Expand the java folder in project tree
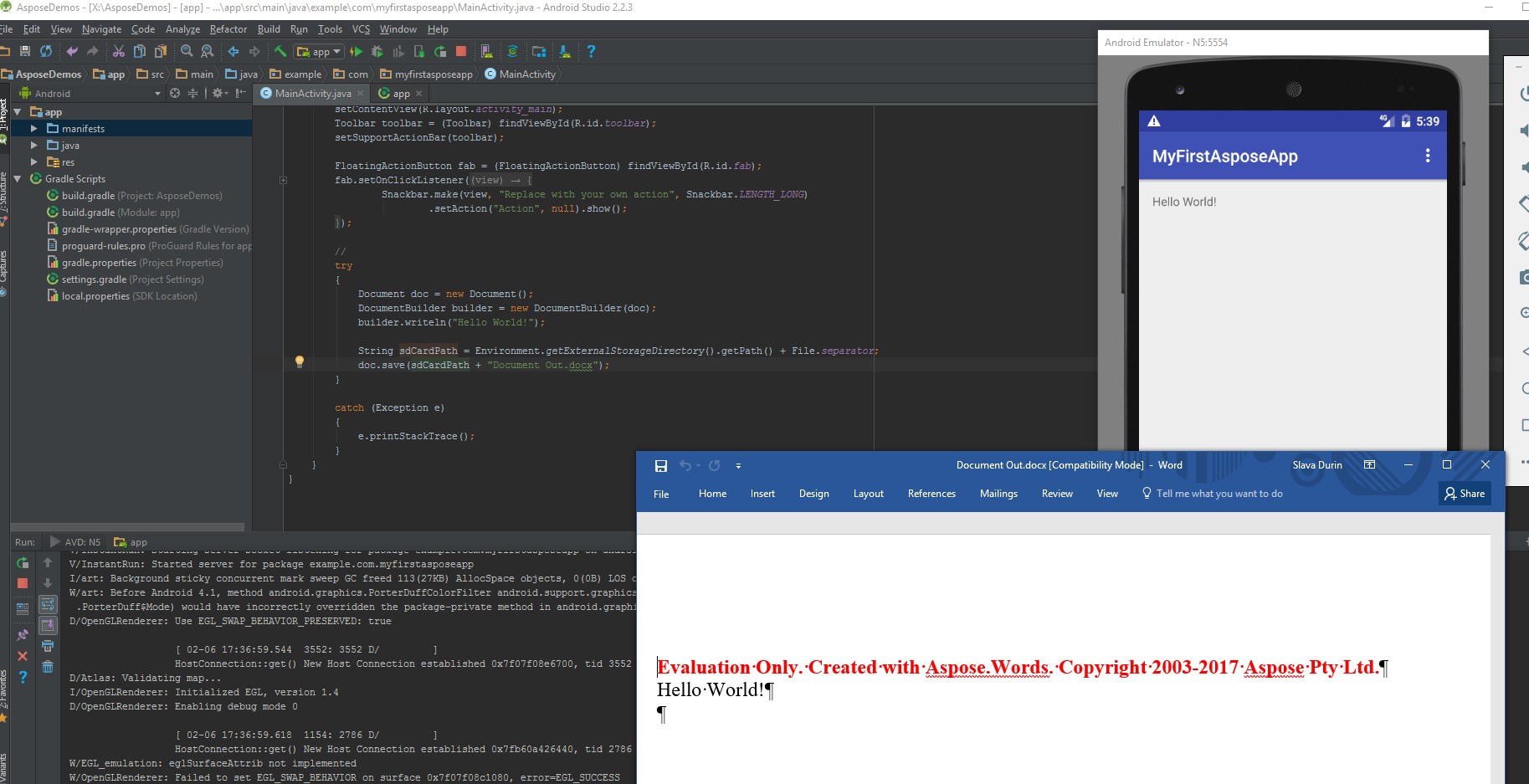 pos(34,145)
